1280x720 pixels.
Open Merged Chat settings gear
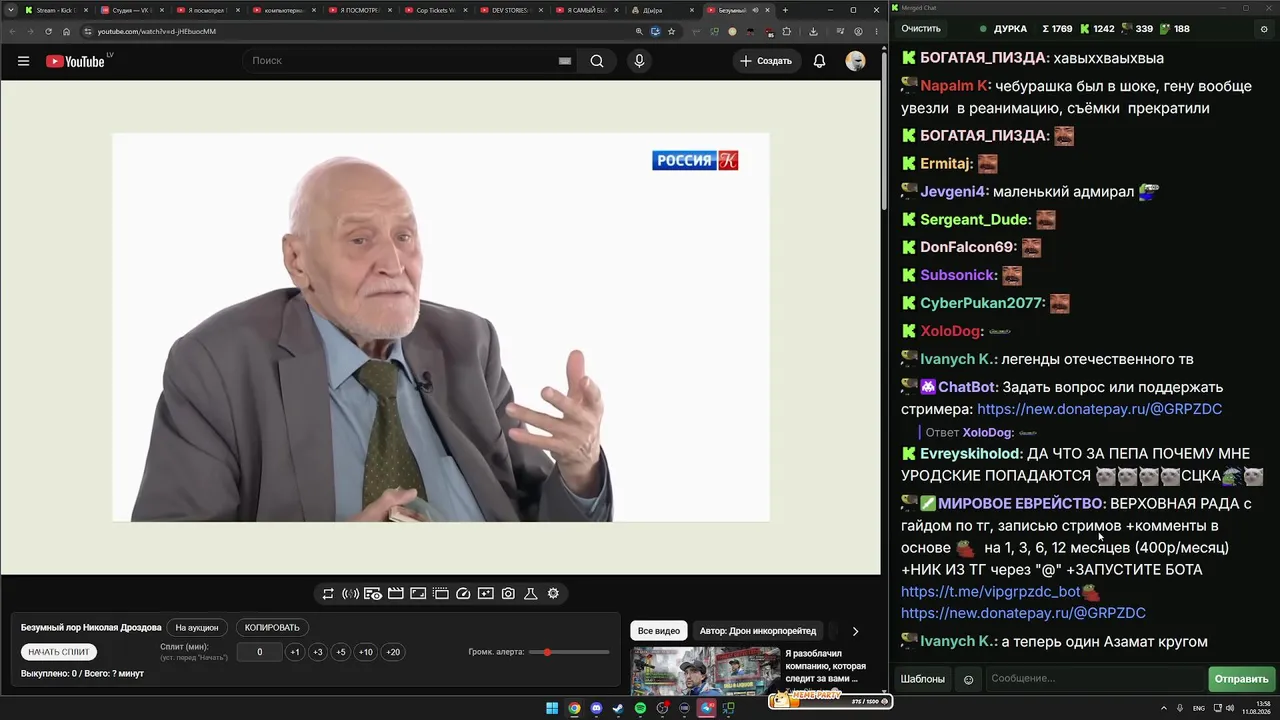point(1264,29)
